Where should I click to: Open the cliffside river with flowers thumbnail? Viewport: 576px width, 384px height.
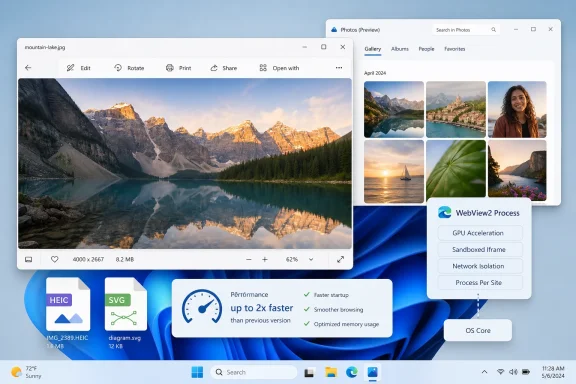[517, 170]
